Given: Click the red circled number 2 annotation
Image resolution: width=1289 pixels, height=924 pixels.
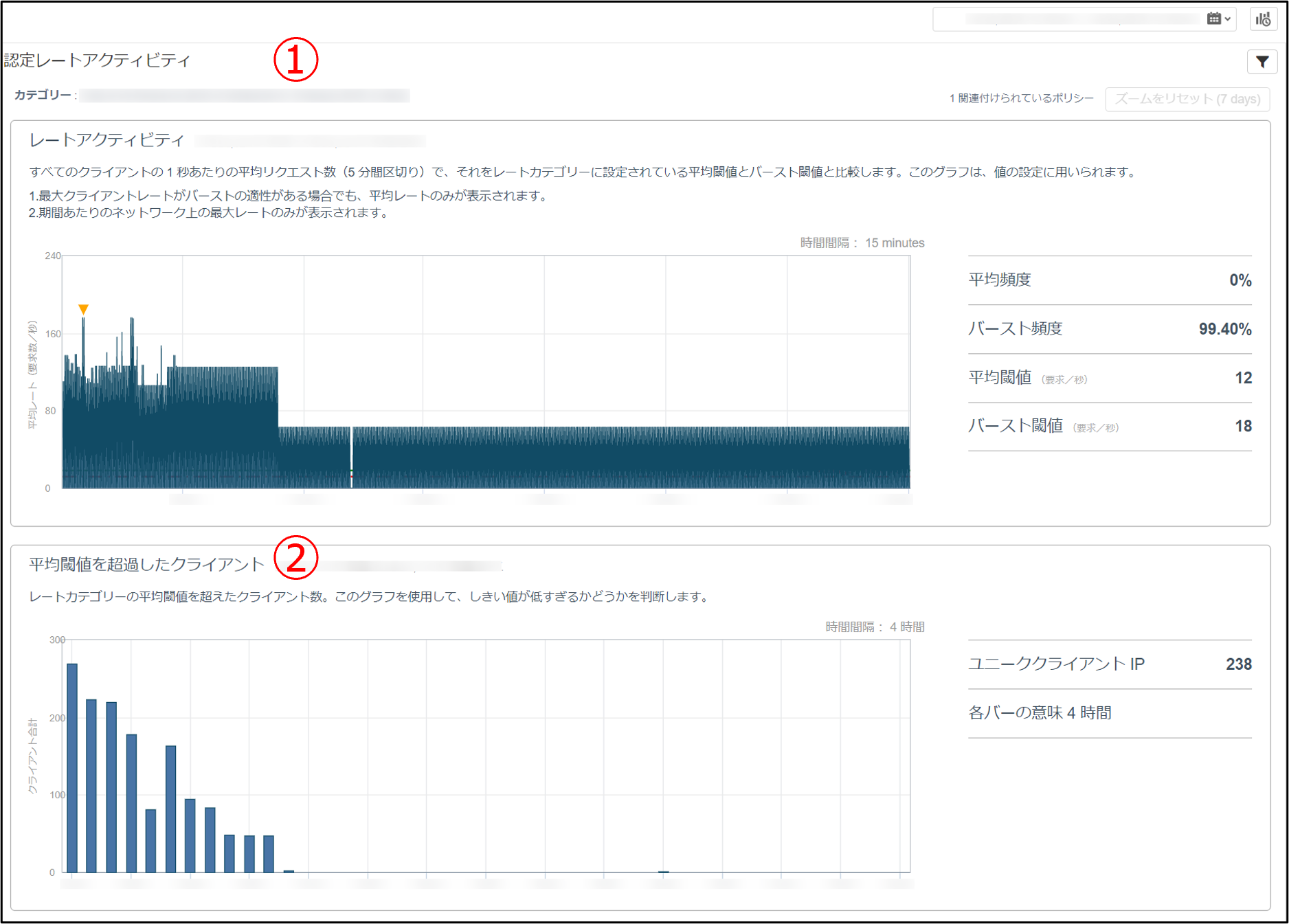Looking at the screenshot, I should [295, 557].
